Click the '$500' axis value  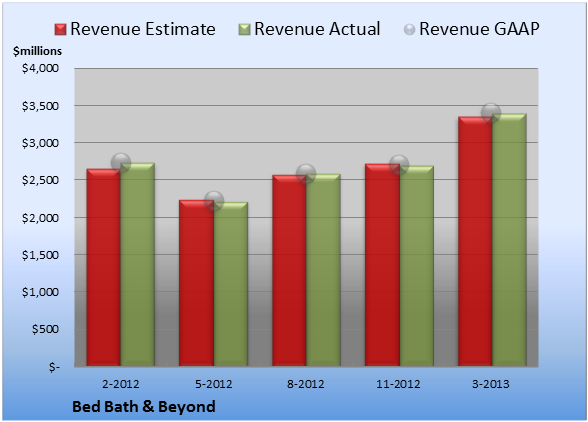[46, 329]
